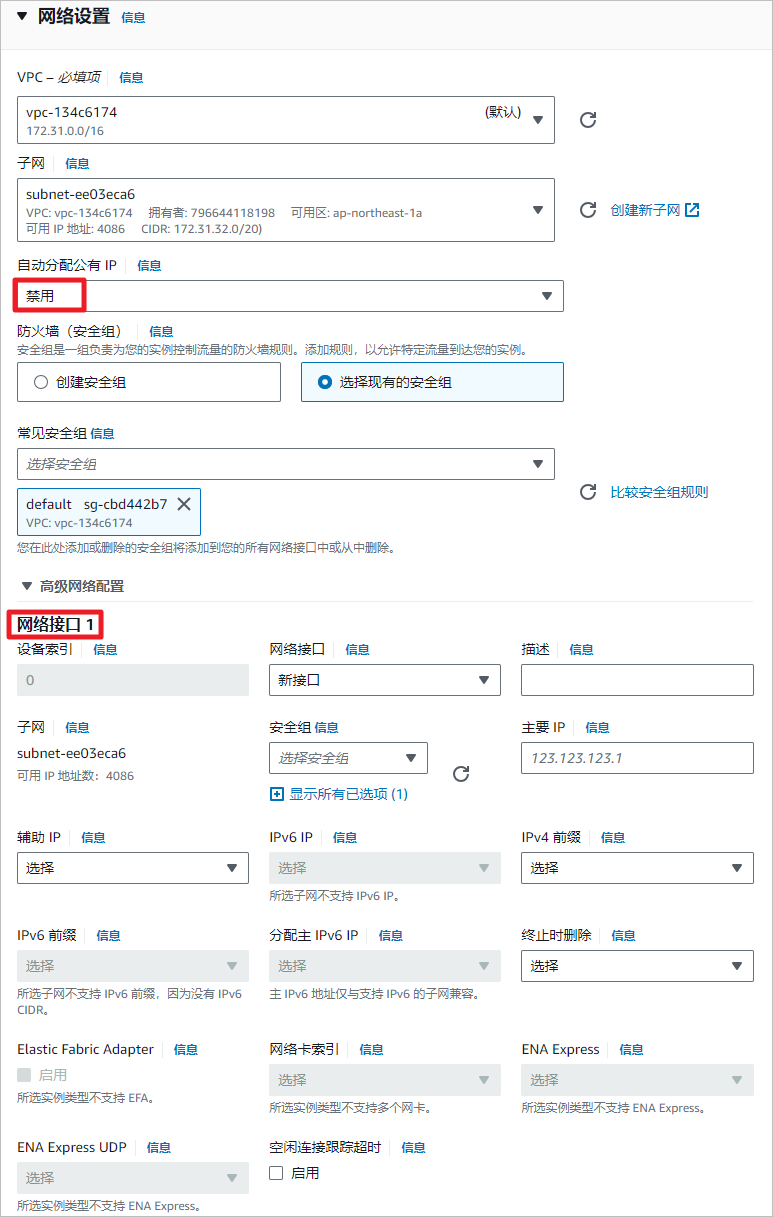This screenshot has height=1217, width=773.
Task: Open 信息 link beside Elastic Fabric Adapter
Action: click(186, 1049)
